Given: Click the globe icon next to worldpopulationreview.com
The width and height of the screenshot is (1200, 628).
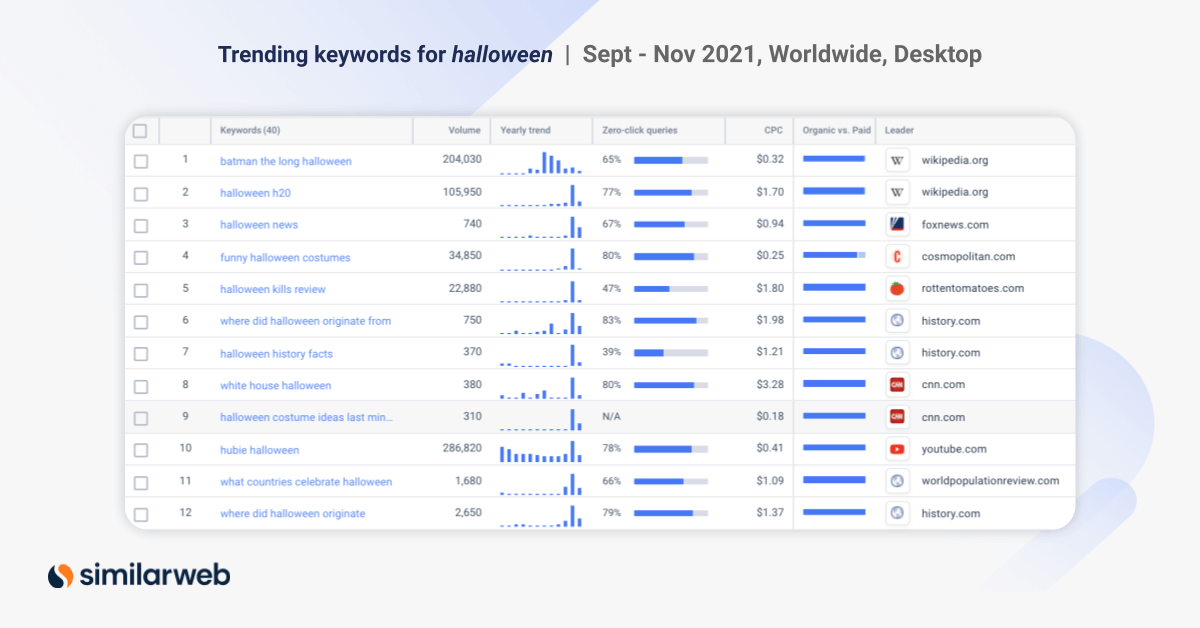Looking at the screenshot, I should coord(898,481).
